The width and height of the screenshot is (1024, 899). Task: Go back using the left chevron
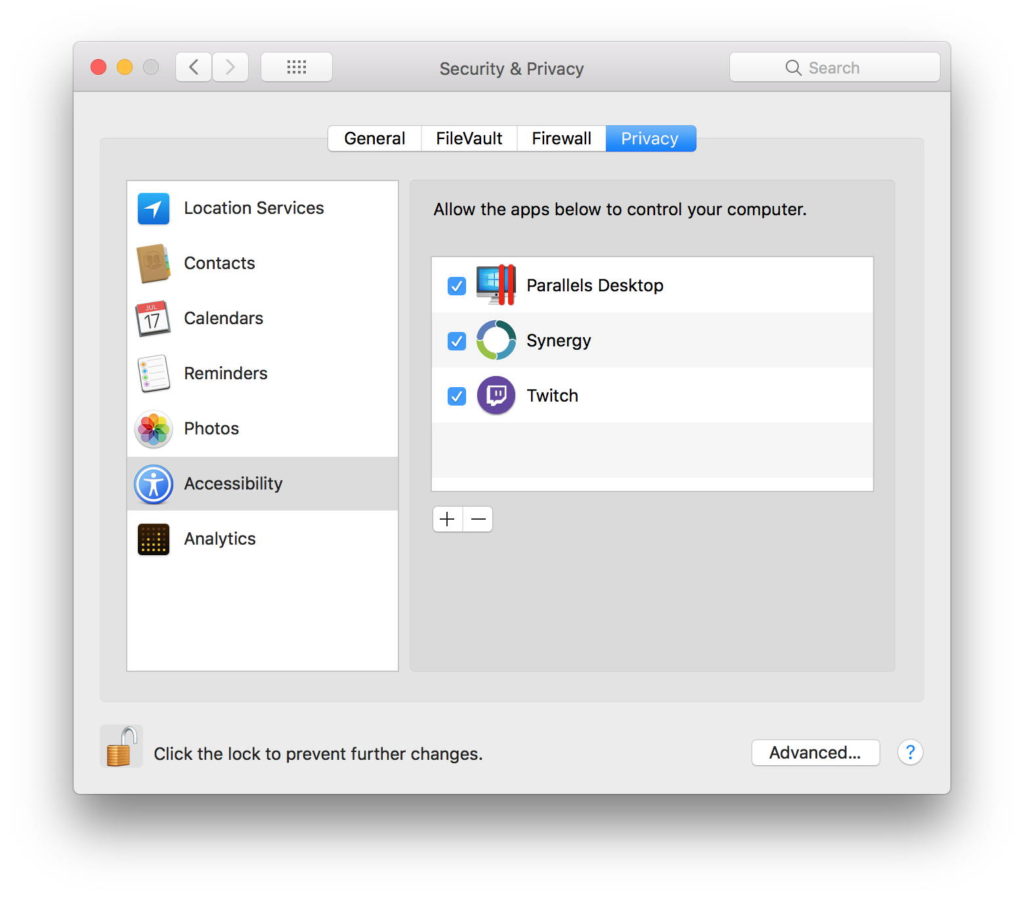(x=194, y=67)
